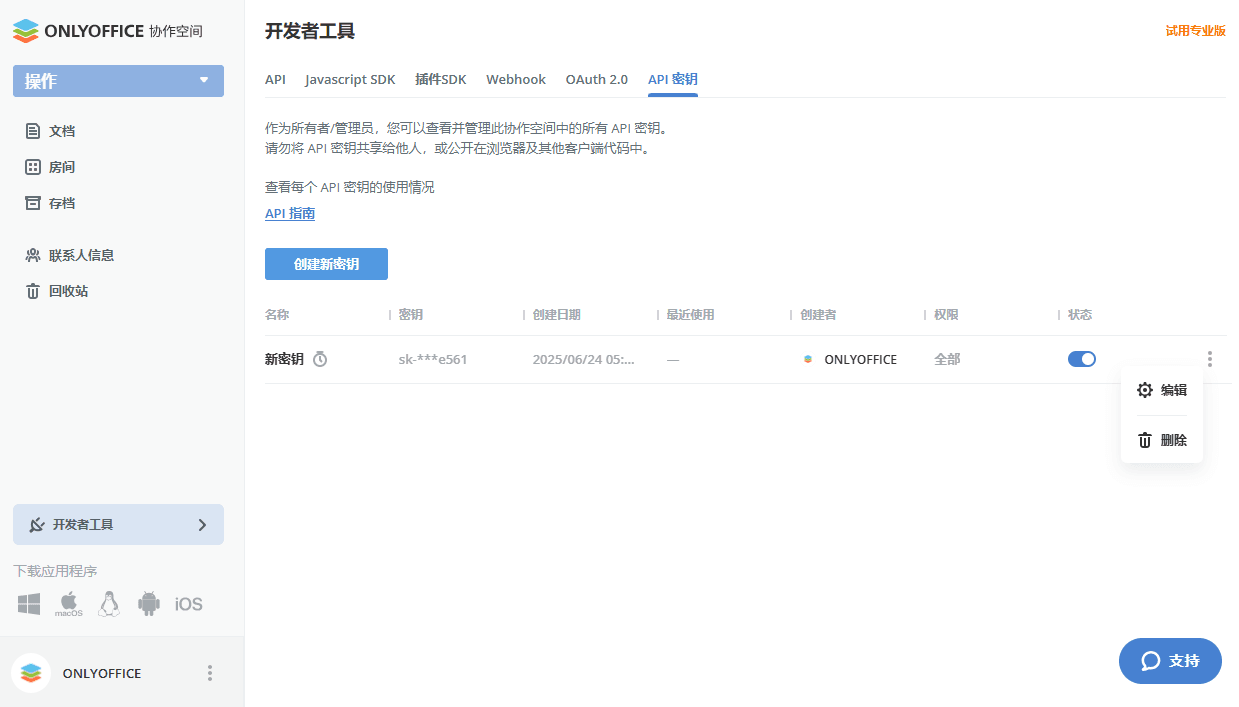
Task: Open the API 指南 link
Action: (x=290, y=214)
